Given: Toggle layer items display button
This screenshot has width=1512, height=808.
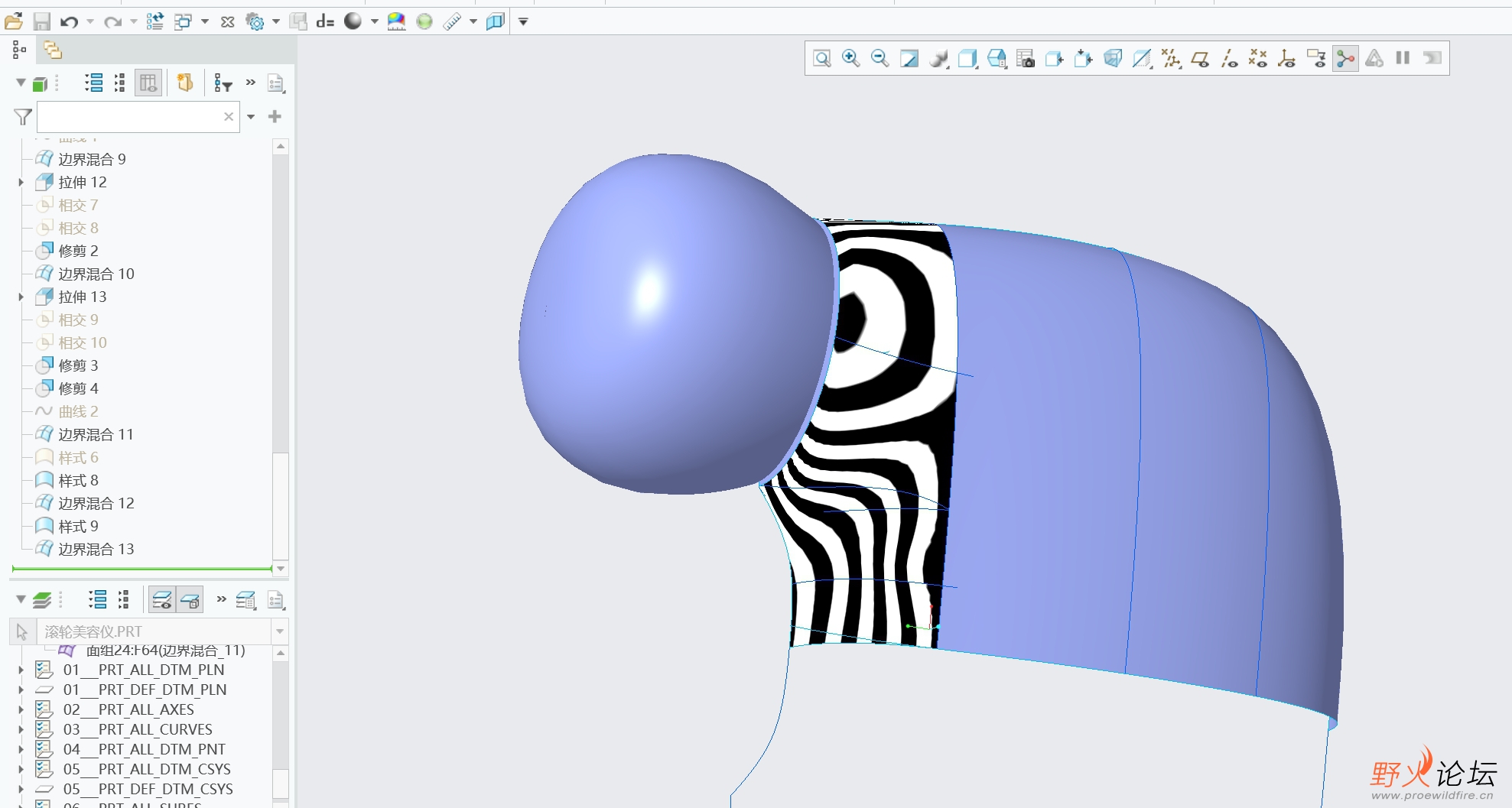Looking at the screenshot, I should tap(190, 600).
